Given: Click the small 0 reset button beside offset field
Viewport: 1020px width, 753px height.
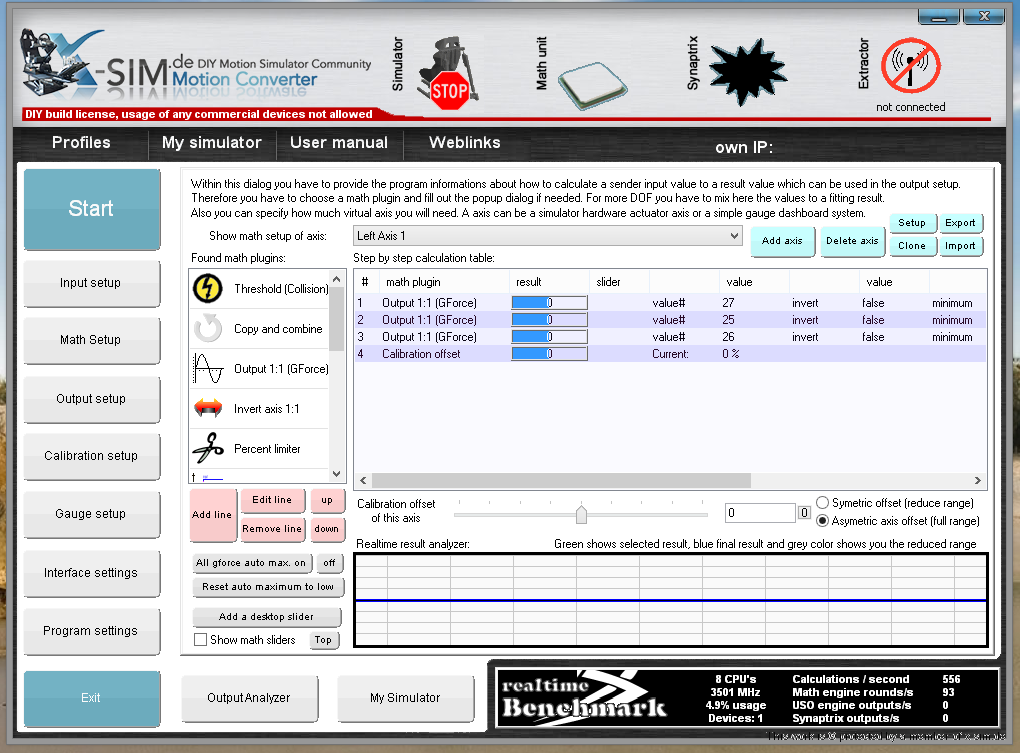Looking at the screenshot, I should point(804,513).
